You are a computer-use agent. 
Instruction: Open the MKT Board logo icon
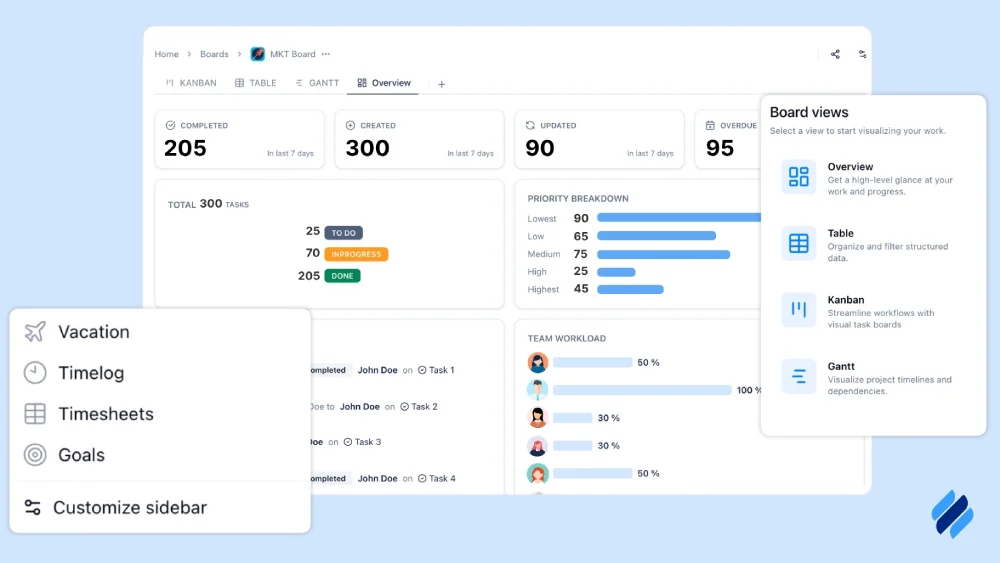coord(258,54)
